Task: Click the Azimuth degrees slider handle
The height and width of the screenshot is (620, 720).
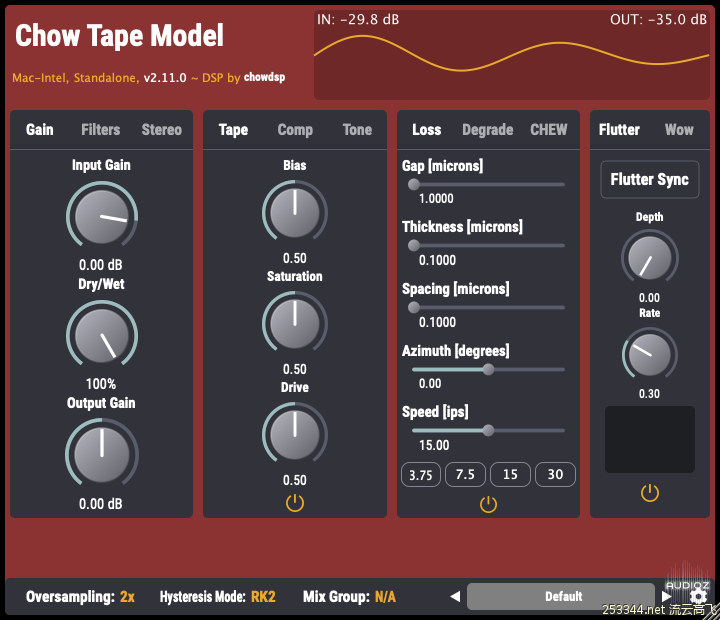Action: pyautogui.click(x=488, y=369)
